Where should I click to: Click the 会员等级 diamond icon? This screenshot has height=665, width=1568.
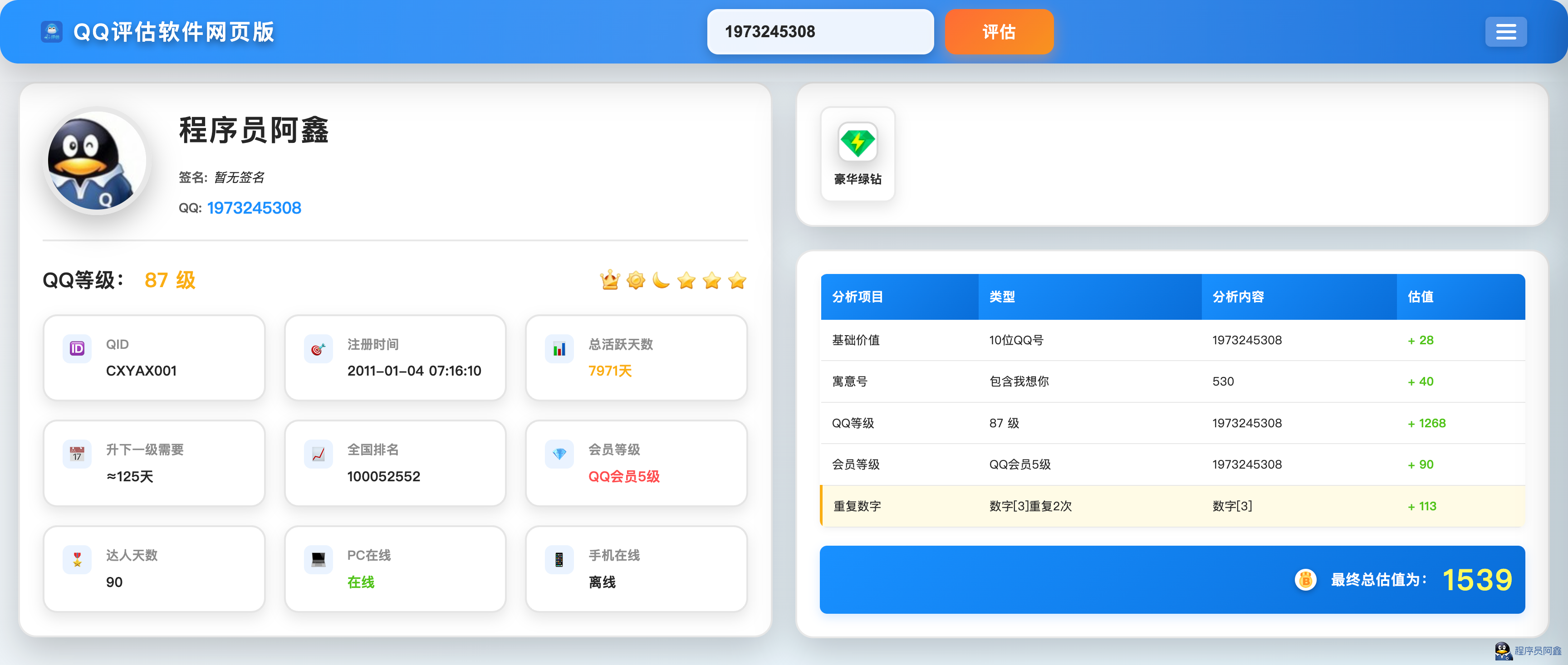559,454
